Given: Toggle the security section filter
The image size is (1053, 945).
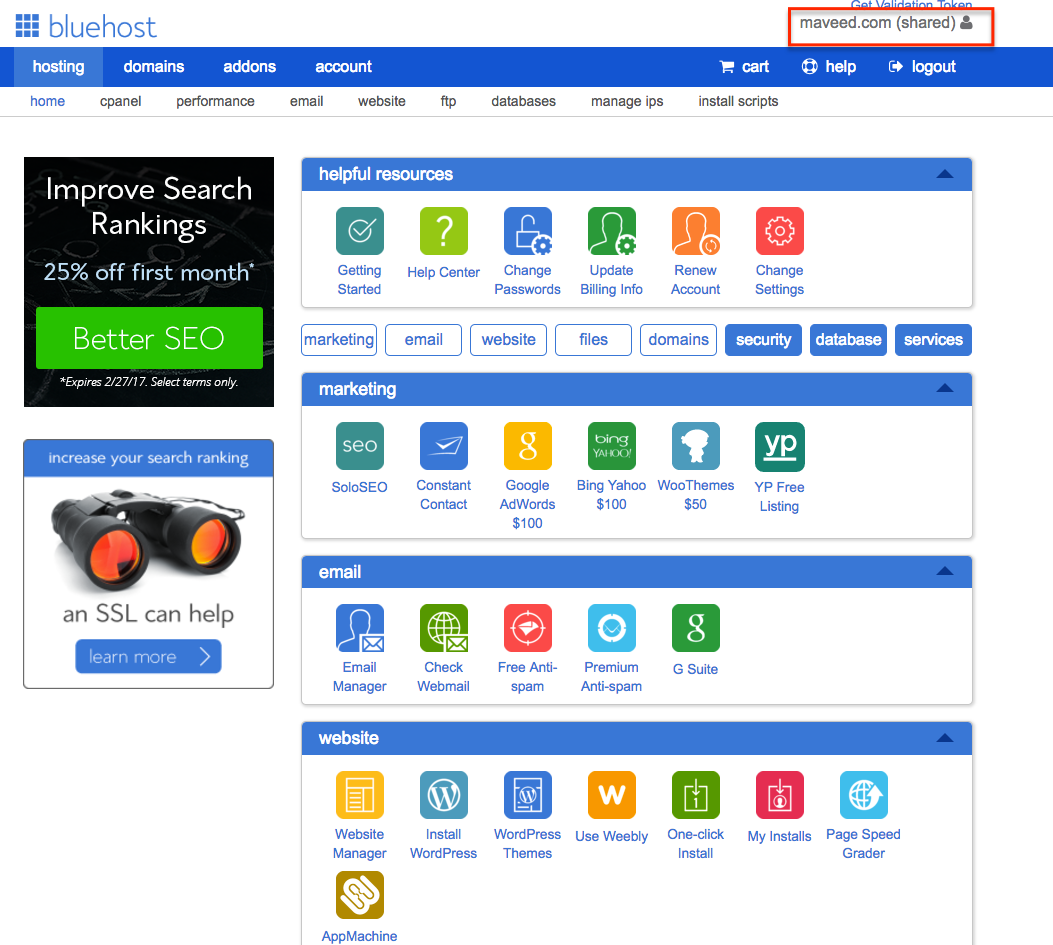Looking at the screenshot, I should click(x=763, y=340).
